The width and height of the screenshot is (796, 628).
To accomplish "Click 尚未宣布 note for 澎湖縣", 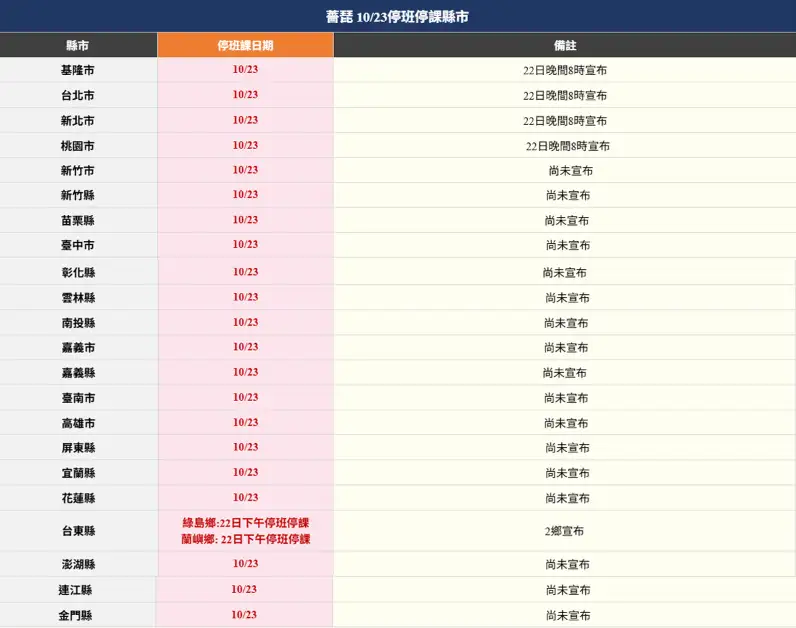I will click(568, 565).
